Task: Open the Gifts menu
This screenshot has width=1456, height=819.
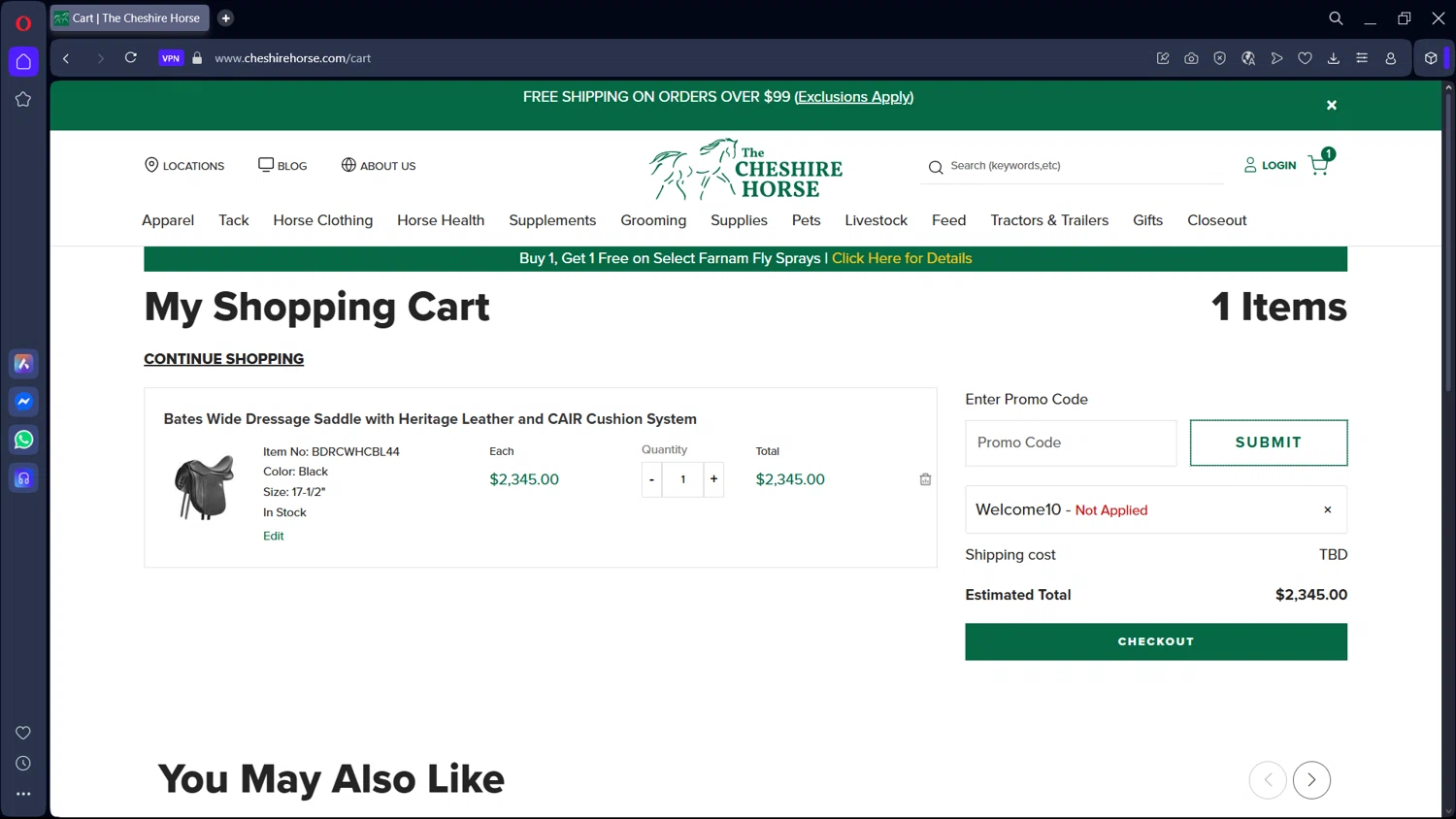Action: pos(1148,220)
